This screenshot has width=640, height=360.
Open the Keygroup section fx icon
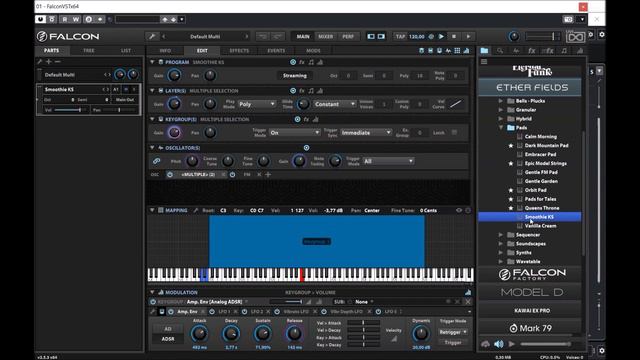(x=306, y=119)
